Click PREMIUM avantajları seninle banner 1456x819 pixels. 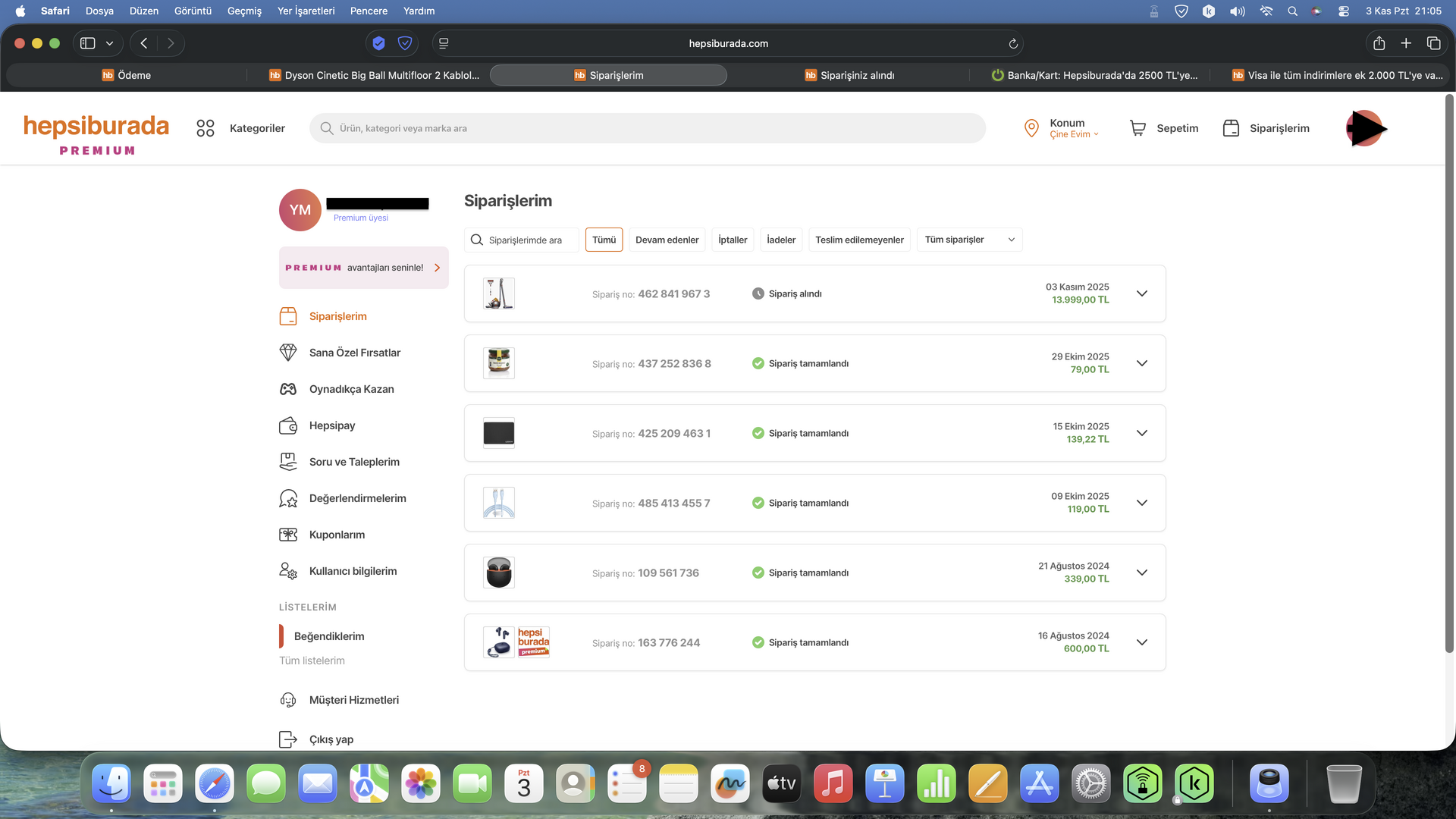click(363, 268)
